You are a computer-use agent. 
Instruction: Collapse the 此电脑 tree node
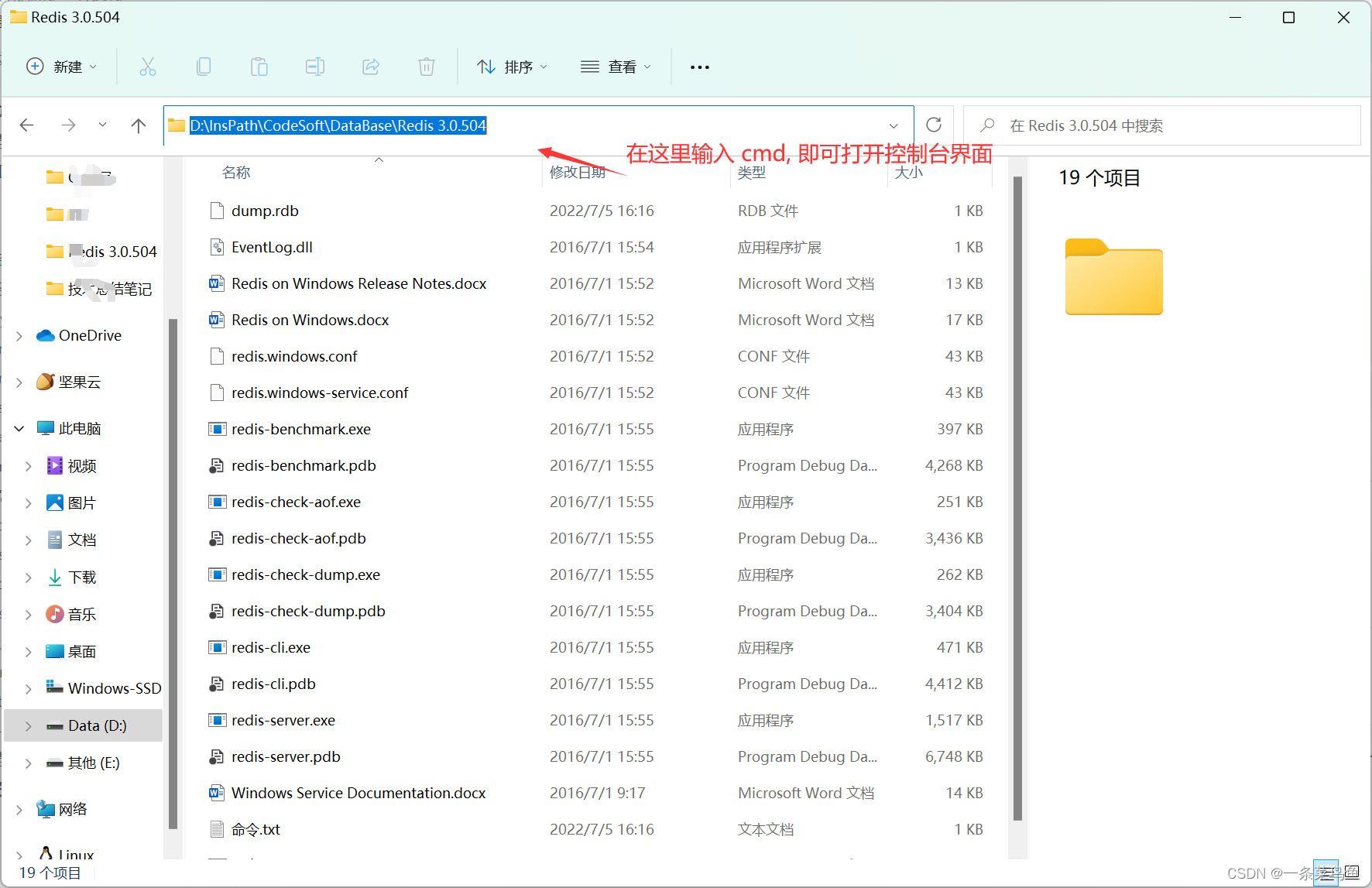coord(19,428)
